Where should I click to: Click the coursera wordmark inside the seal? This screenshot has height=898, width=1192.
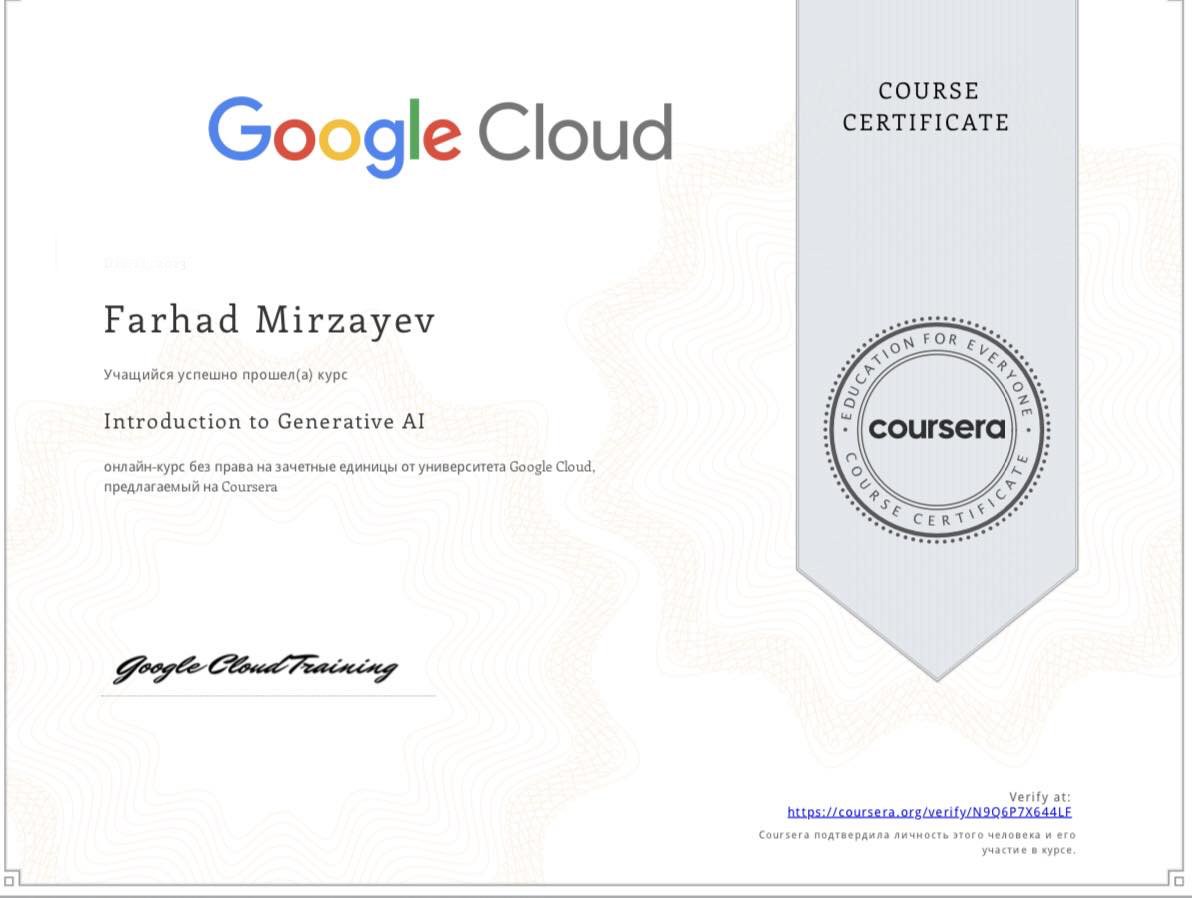[936, 429]
